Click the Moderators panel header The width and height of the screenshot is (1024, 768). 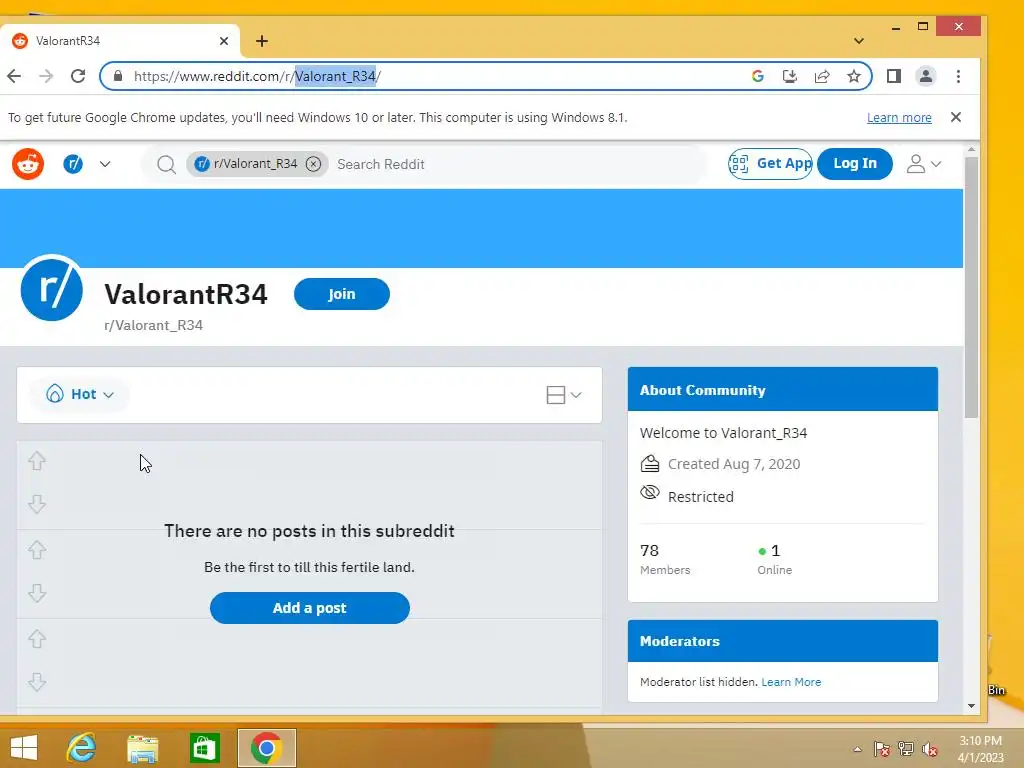pos(782,641)
